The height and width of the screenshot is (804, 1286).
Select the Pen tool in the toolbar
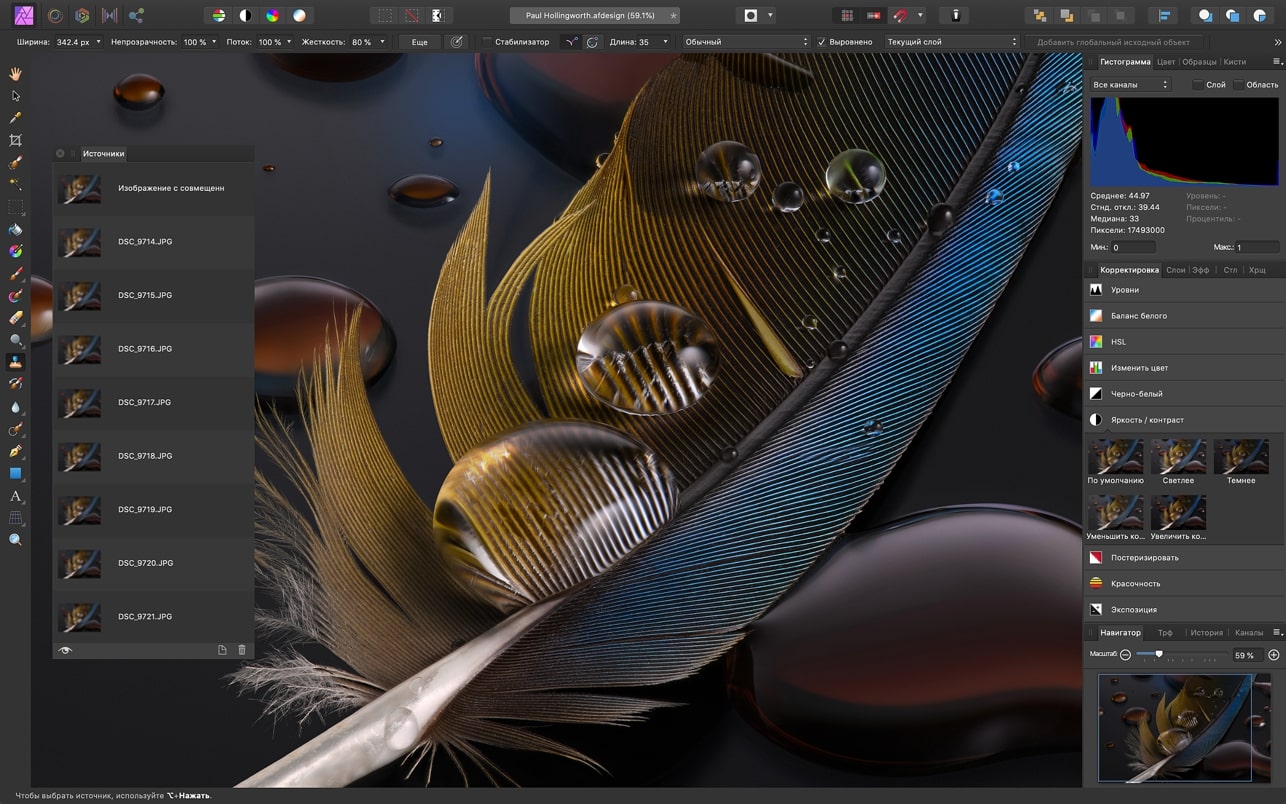coord(15,451)
